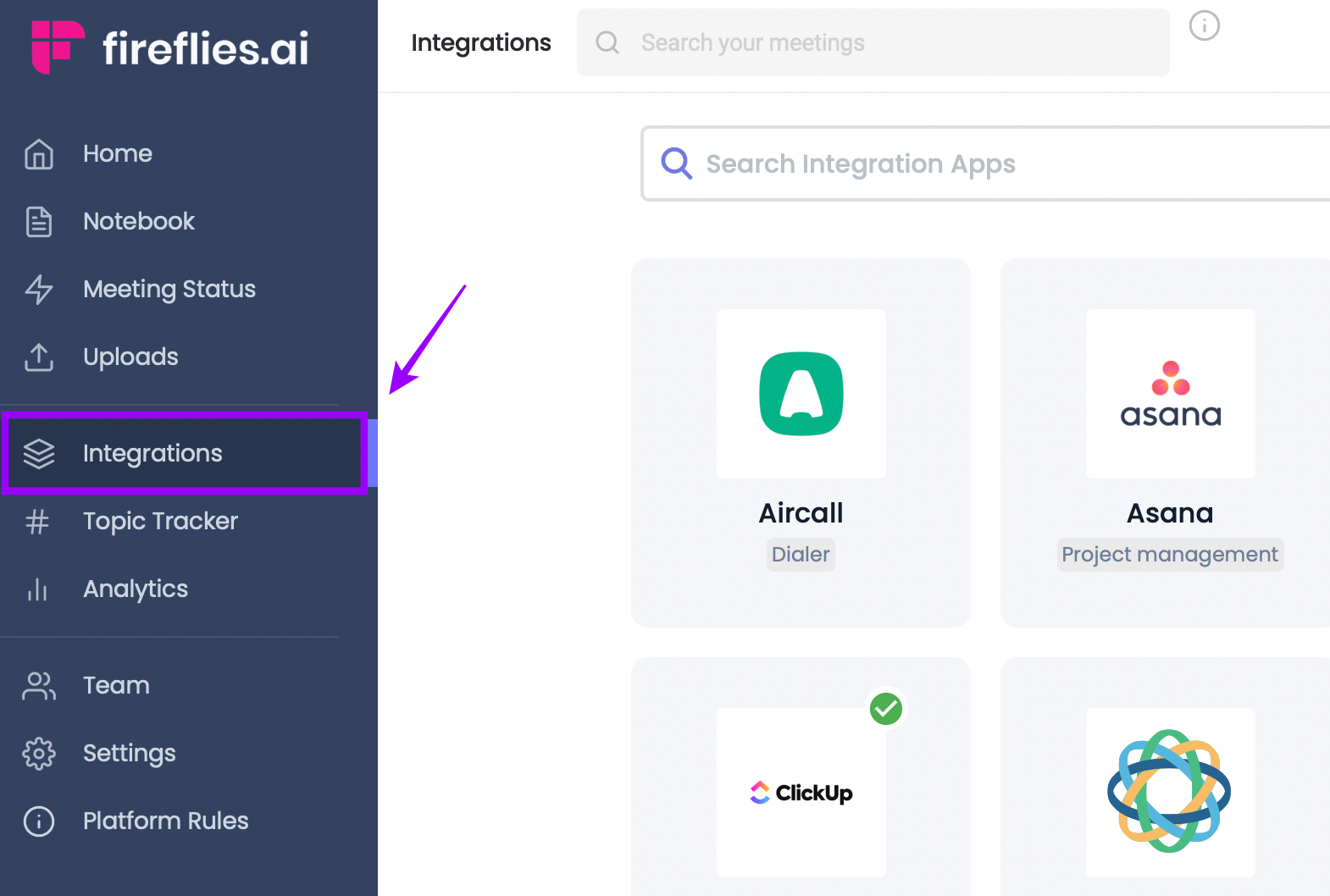
Task: Open Topic Tracker in the sidebar
Action: 160,521
